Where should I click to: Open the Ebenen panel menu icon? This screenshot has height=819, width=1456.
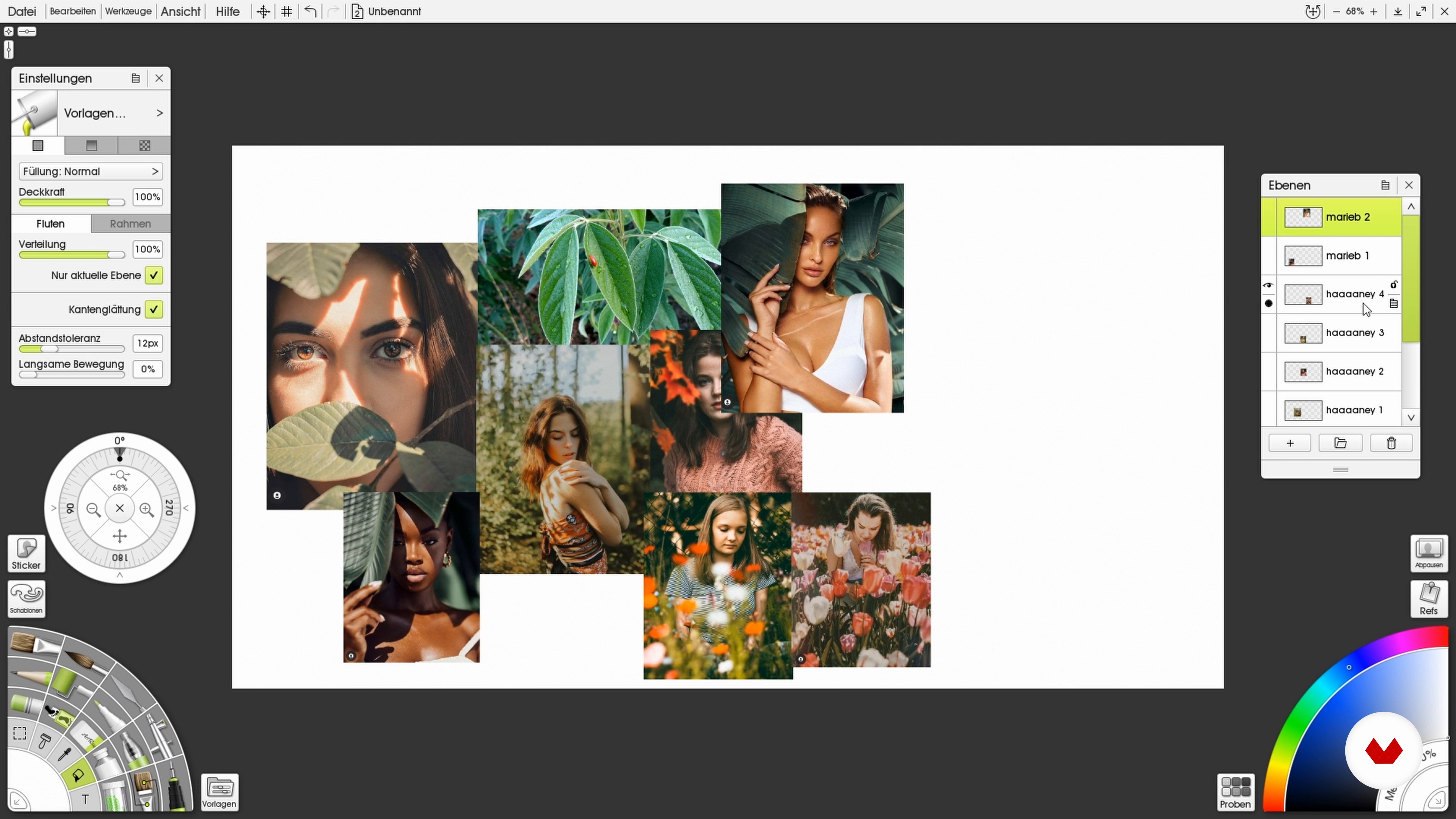point(1385,185)
